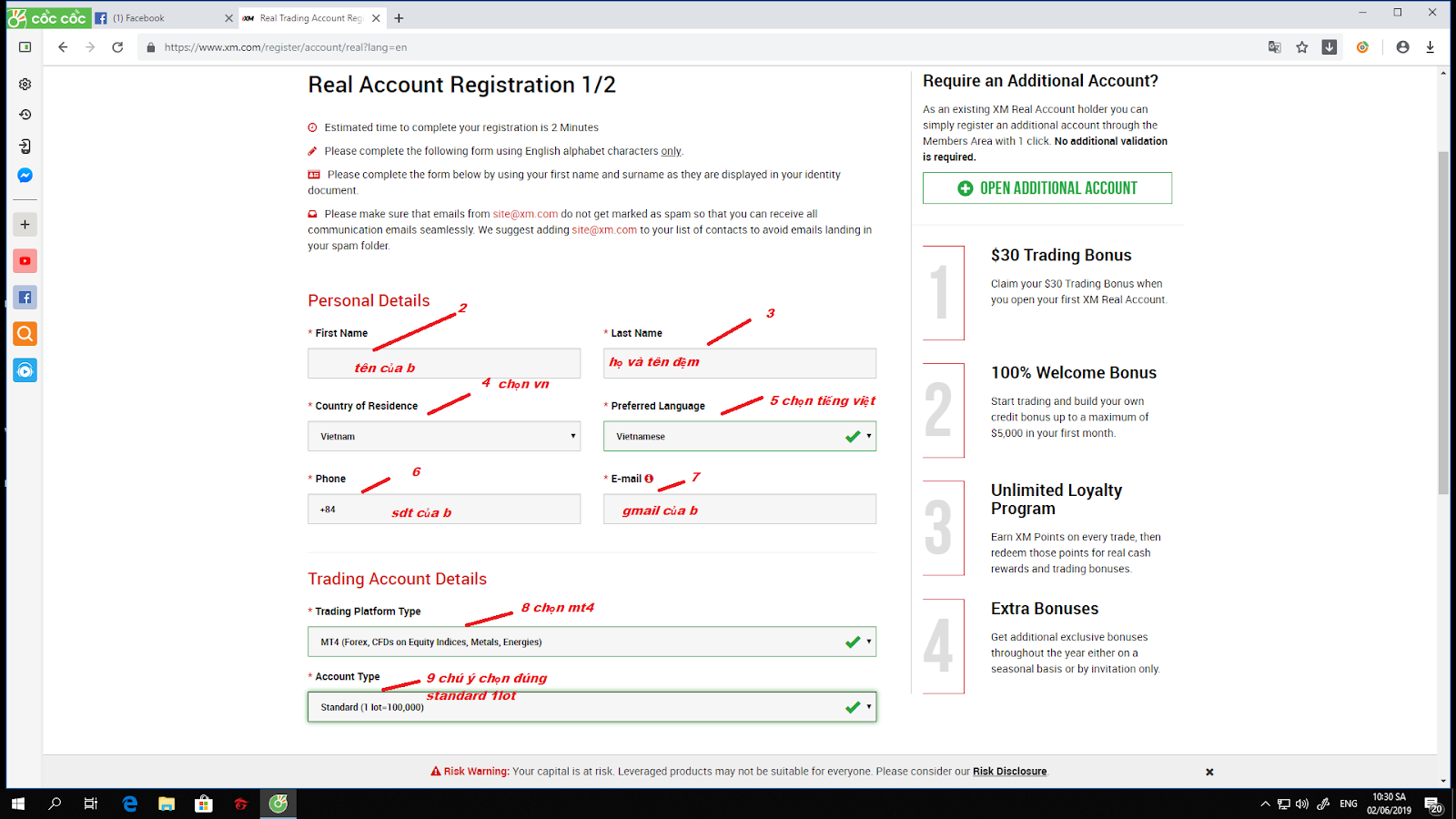Screen dimensions: 1456x819
Task: Click the second site@xm.com email link
Action: click(x=604, y=230)
